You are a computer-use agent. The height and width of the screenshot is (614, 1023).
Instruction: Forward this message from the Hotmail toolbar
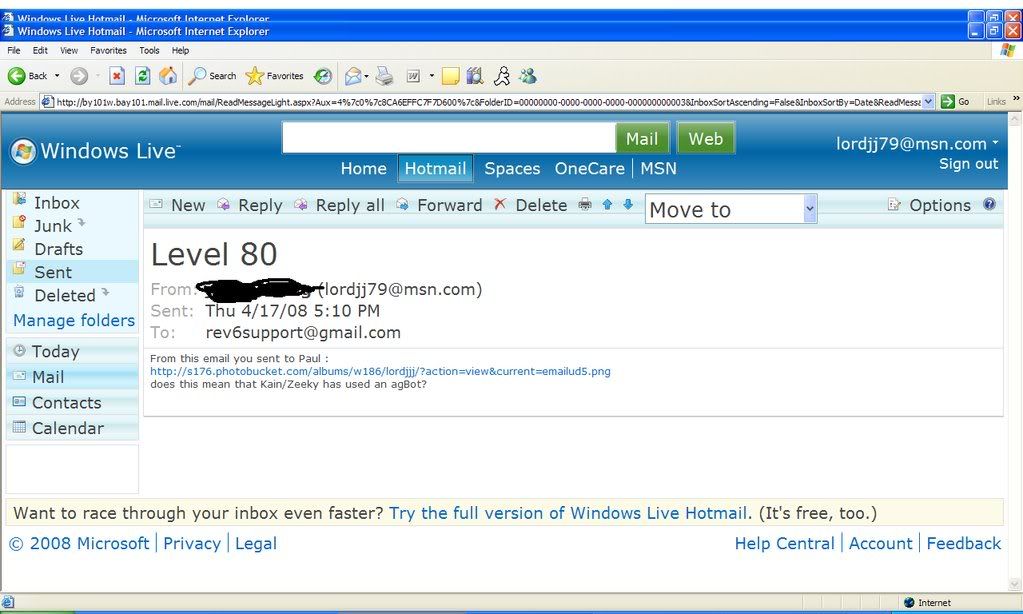click(x=439, y=205)
